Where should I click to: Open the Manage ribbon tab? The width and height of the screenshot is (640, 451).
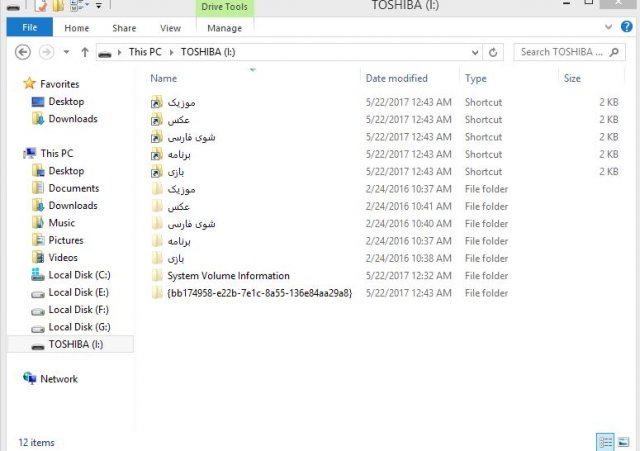pyautogui.click(x=224, y=28)
